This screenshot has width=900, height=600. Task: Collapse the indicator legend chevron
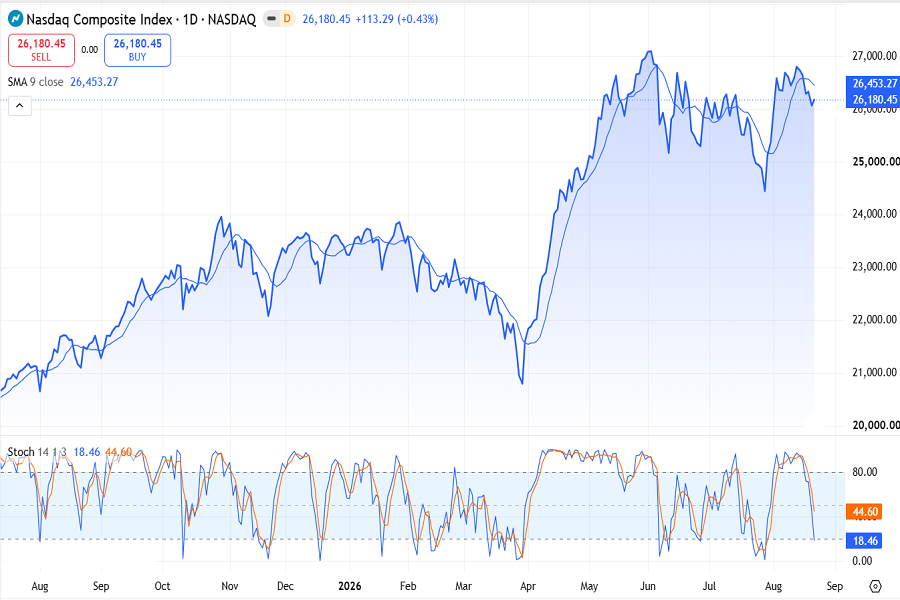(20, 106)
